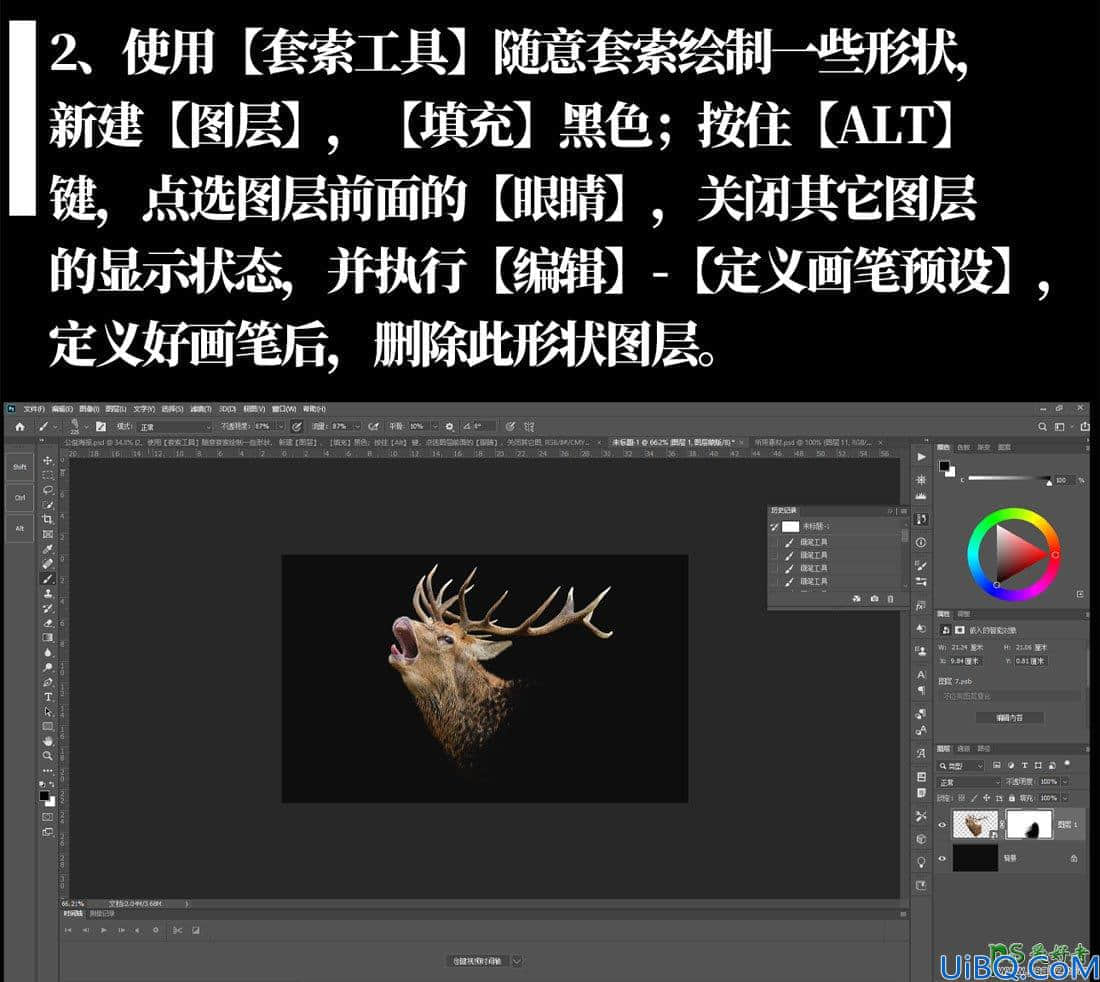Open the Learn lightbulb icon in side dock
This screenshot has height=982, width=1100.
tap(921, 861)
